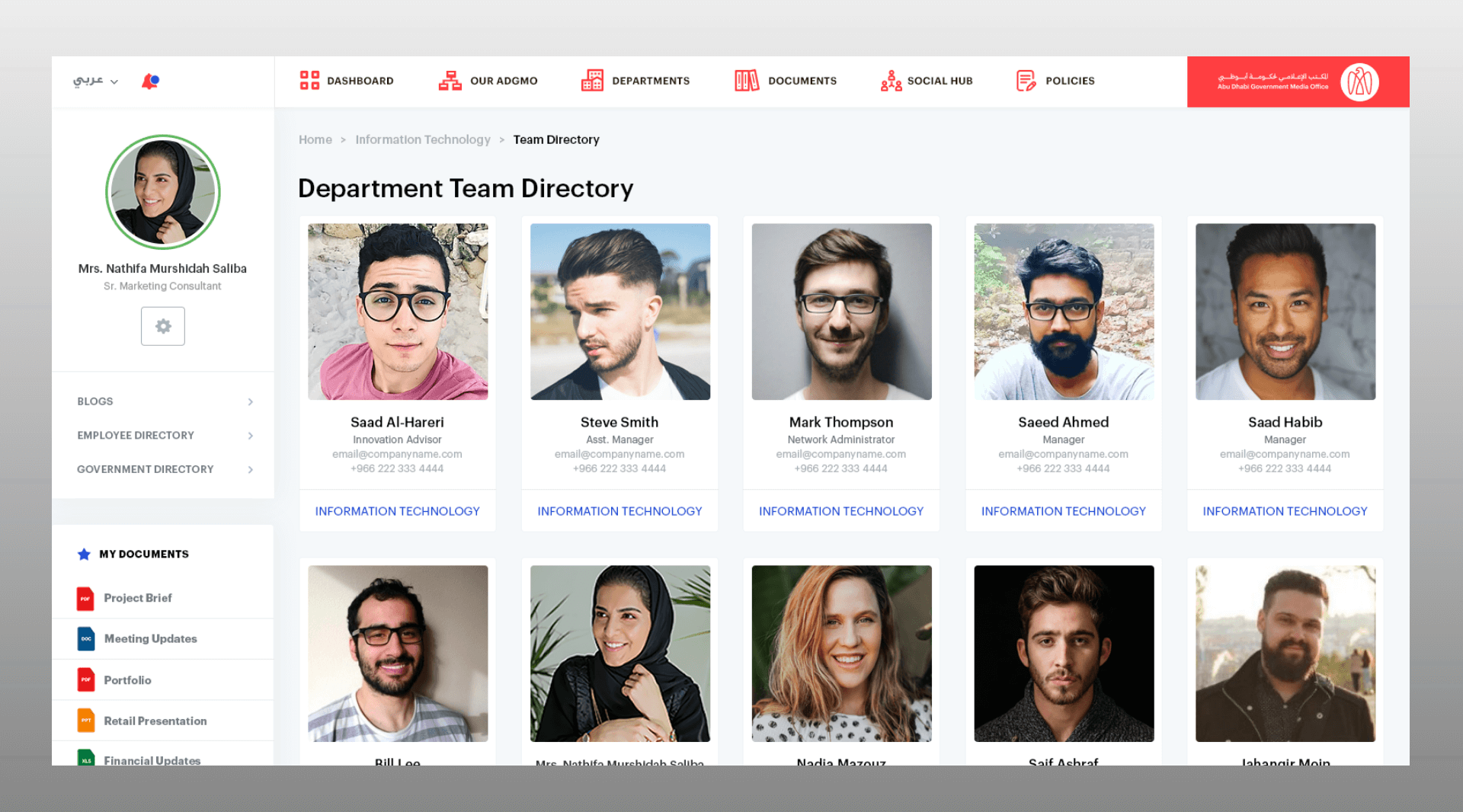Open the Employee Directory sidebar link
Viewport: 1463px width, 812px height.
pos(136,436)
